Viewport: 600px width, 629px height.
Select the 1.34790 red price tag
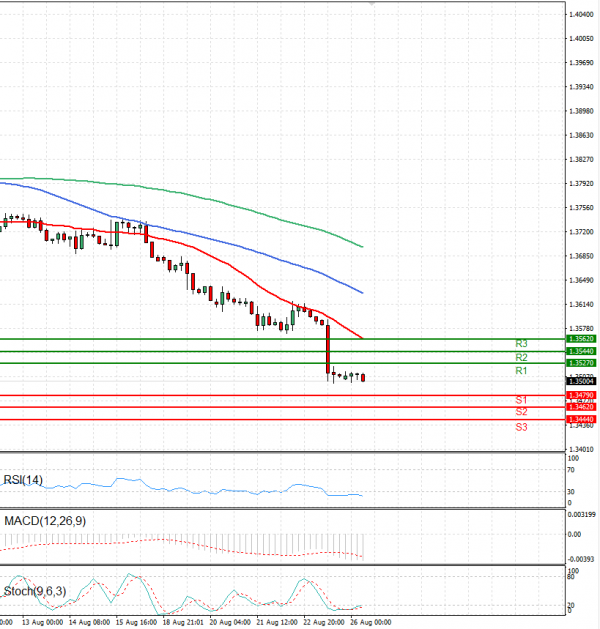pyautogui.click(x=581, y=396)
